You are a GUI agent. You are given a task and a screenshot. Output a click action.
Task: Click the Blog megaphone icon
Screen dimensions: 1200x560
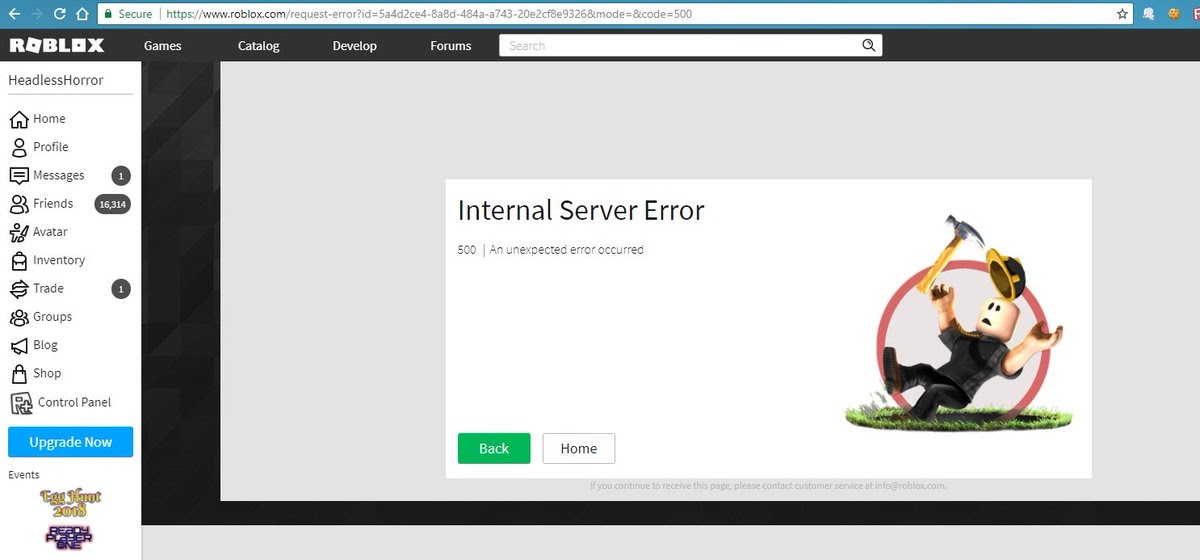pyautogui.click(x=18, y=345)
